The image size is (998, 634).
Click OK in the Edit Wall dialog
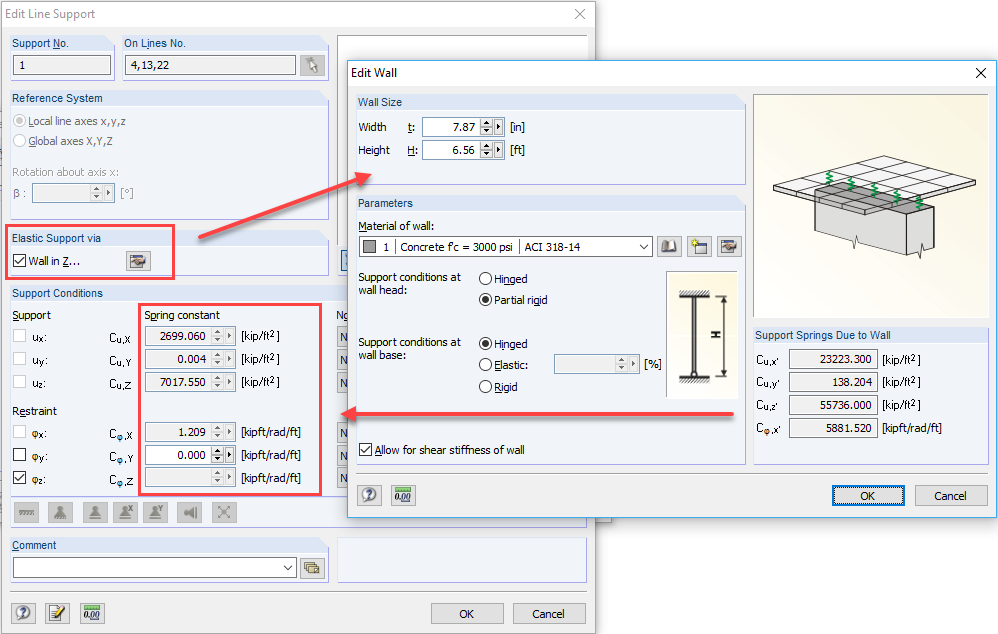point(868,496)
